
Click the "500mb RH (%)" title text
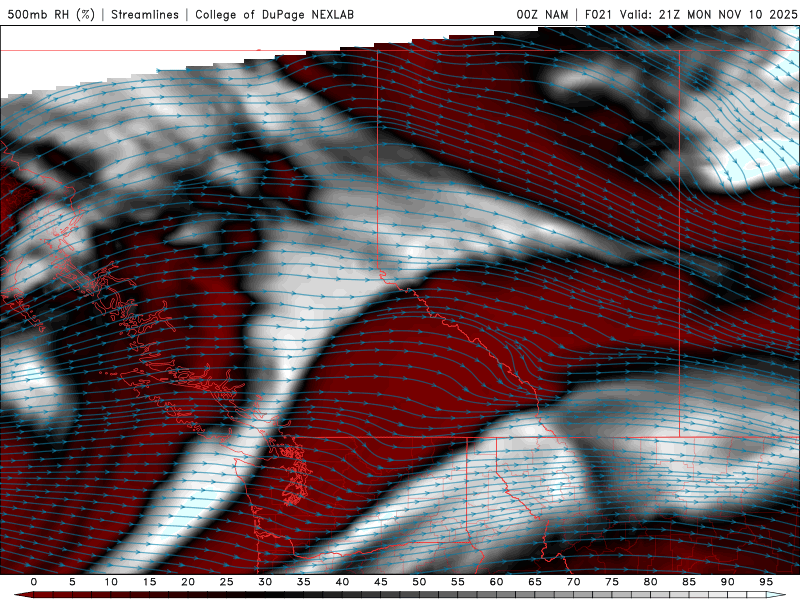pos(51,14)
